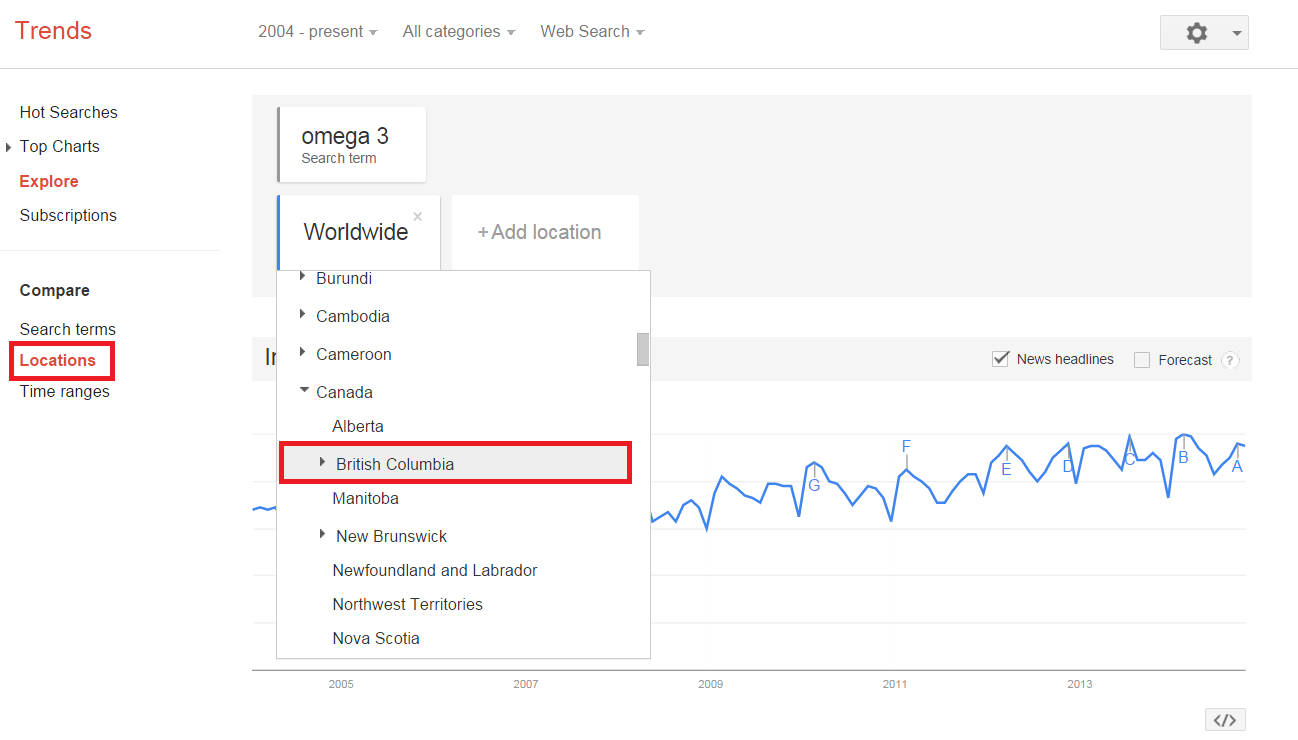
Task: Select Explore in the sidebar
Action: coord(49,181)
